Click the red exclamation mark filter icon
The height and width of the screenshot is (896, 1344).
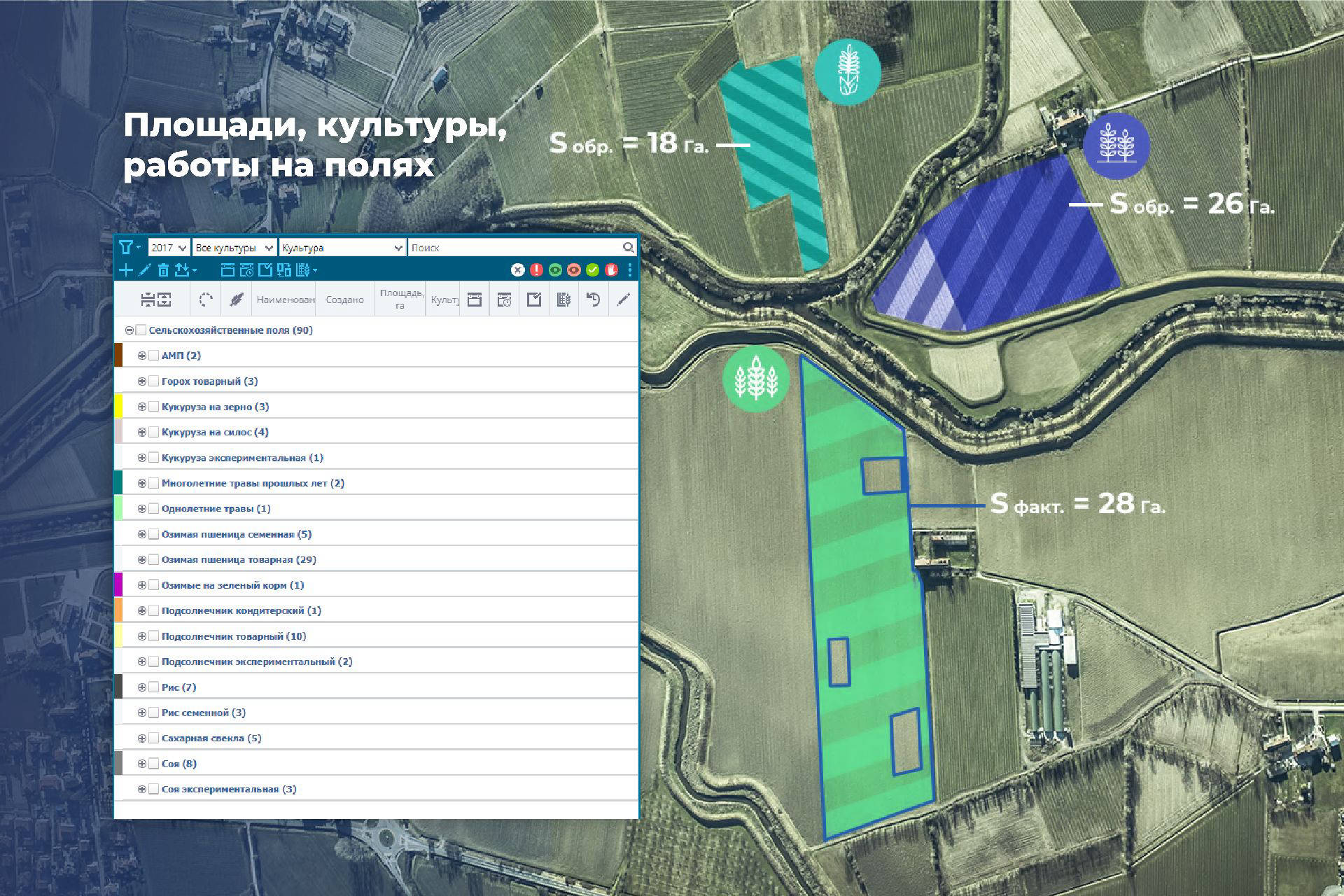pos(536,270)
